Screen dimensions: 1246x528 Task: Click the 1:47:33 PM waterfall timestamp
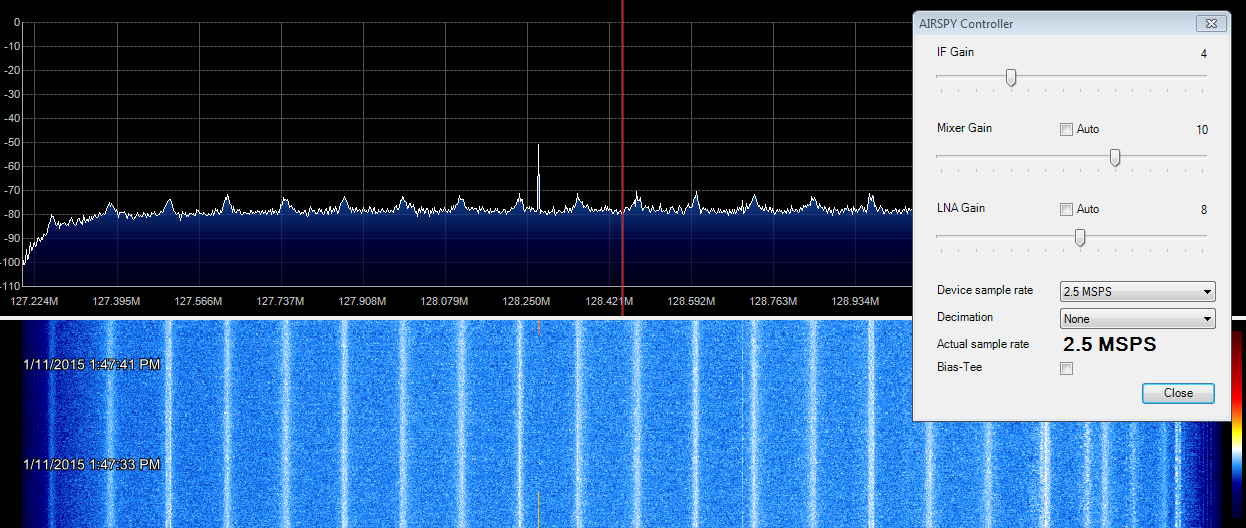click(92, 465)
